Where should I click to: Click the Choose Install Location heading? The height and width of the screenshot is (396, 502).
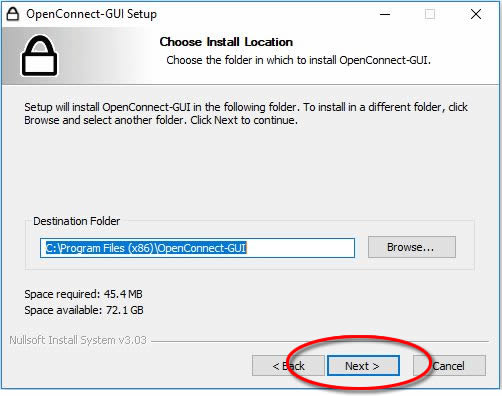point(226,42)
